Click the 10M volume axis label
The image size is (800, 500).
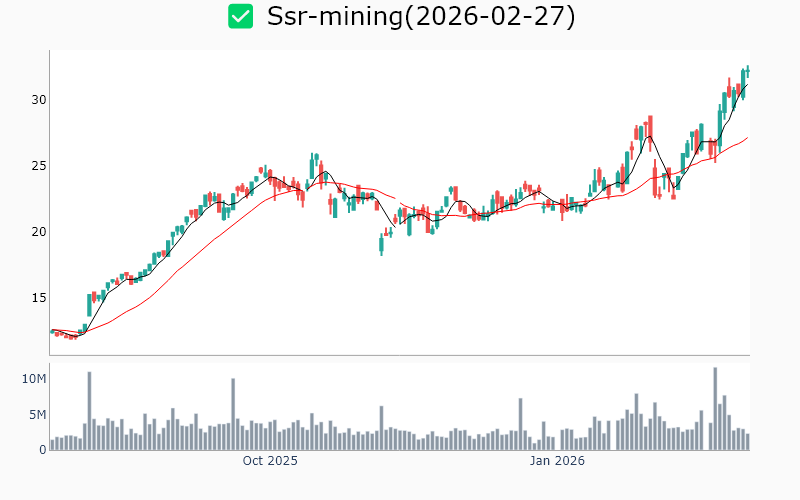tap(35, 379)
